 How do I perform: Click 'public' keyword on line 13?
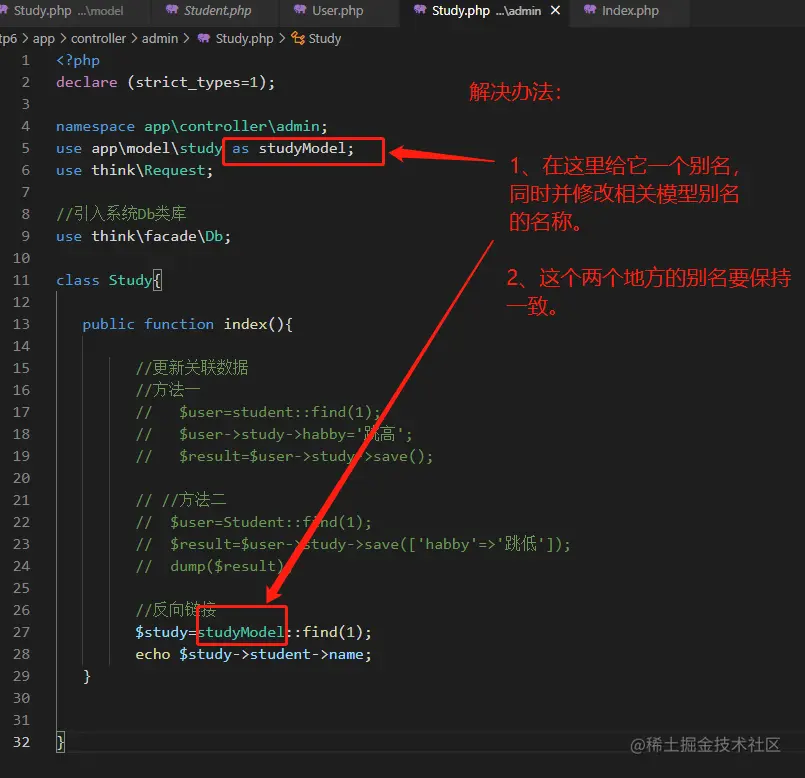click(x=108, y=325)
